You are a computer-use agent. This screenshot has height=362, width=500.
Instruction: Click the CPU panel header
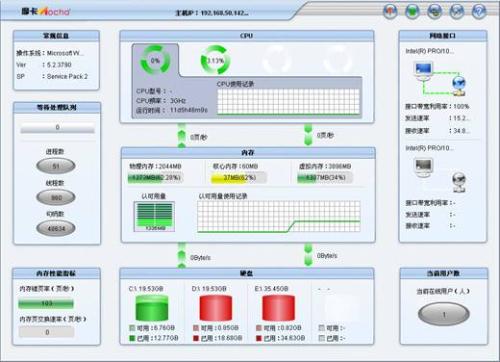point(247,36)
